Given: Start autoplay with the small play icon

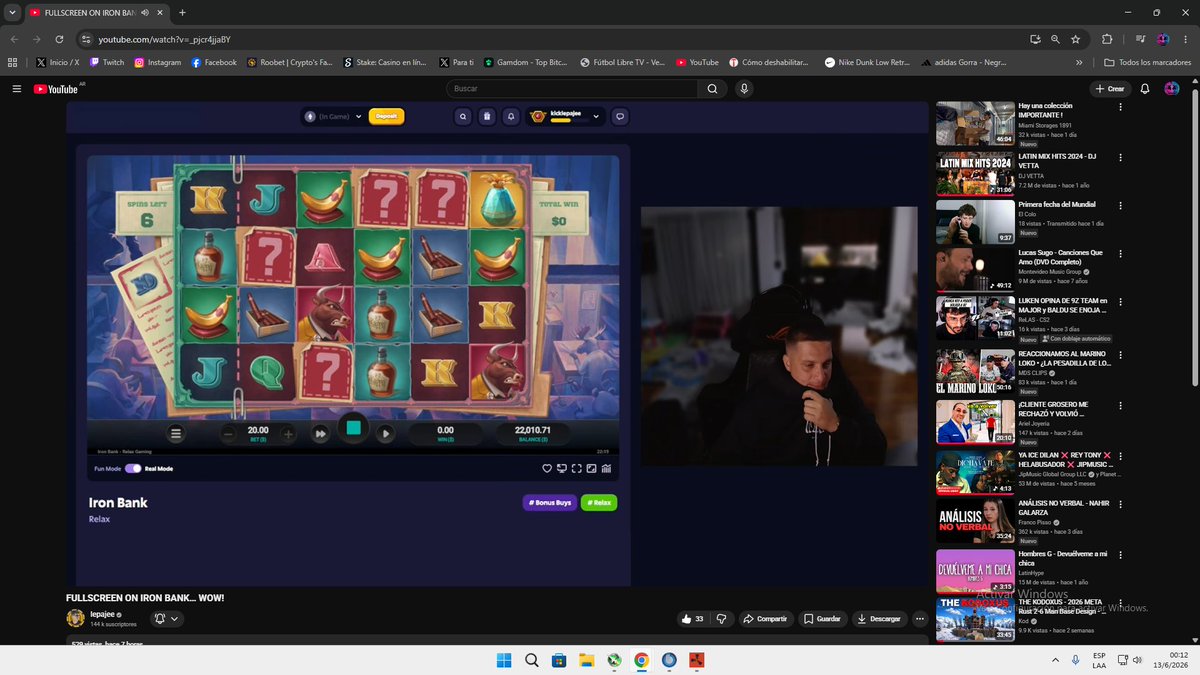Looking at the screenshot, I should (386, 434).
